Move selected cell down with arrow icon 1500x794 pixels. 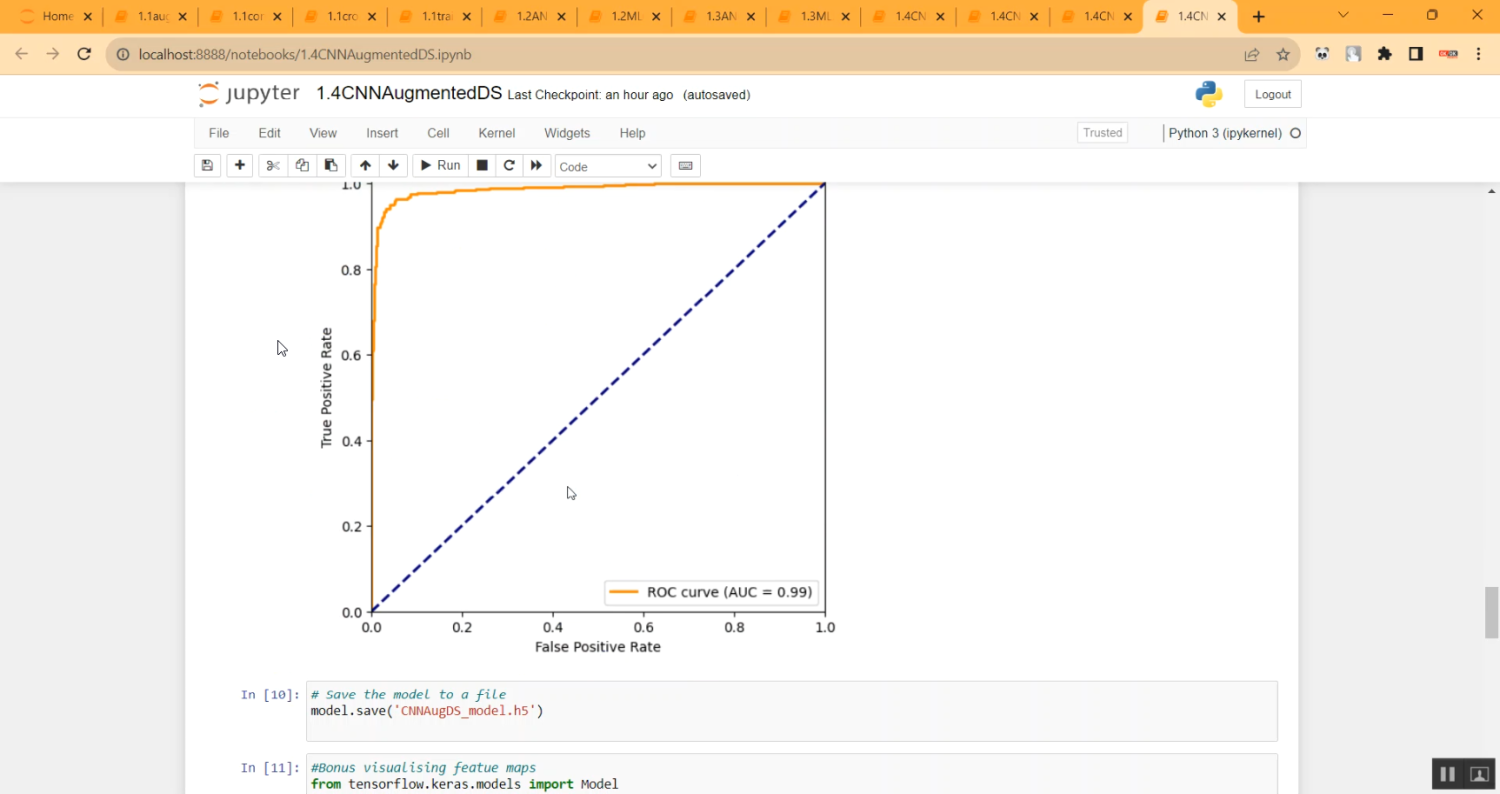(393, 166)
